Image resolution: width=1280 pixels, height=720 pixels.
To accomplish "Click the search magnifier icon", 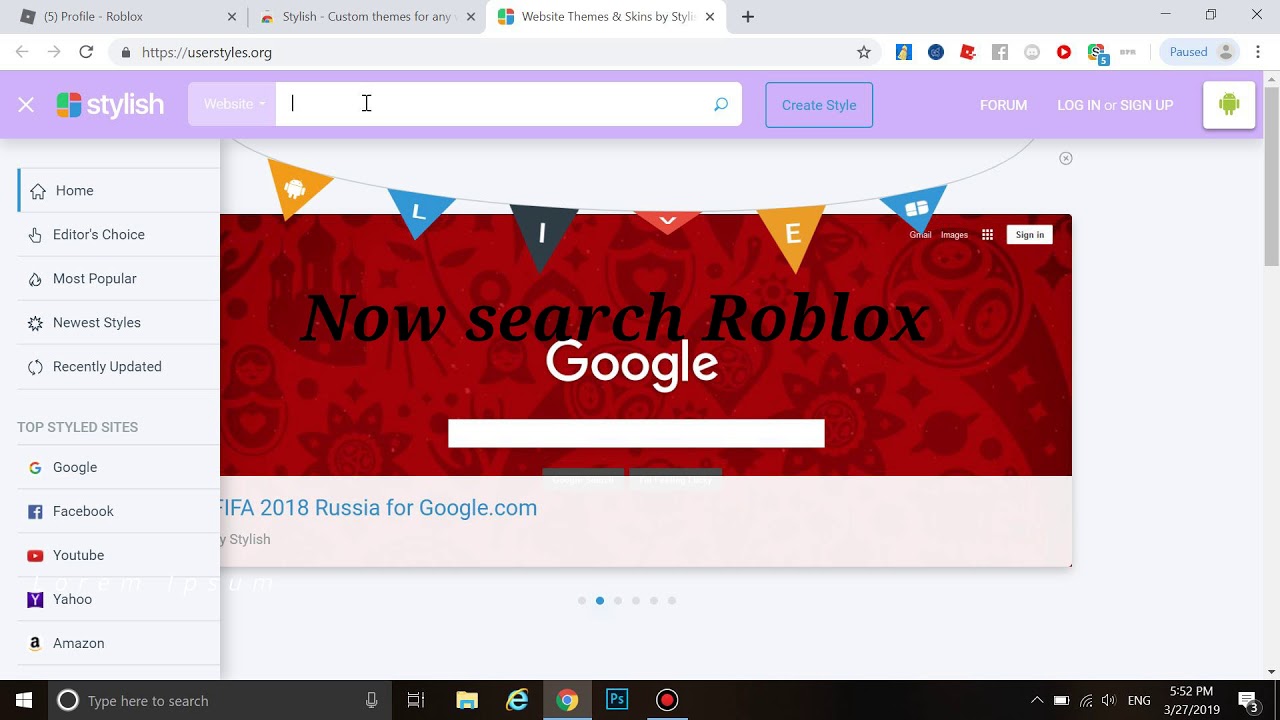I will pyautogui.click(x=721, y=104).
